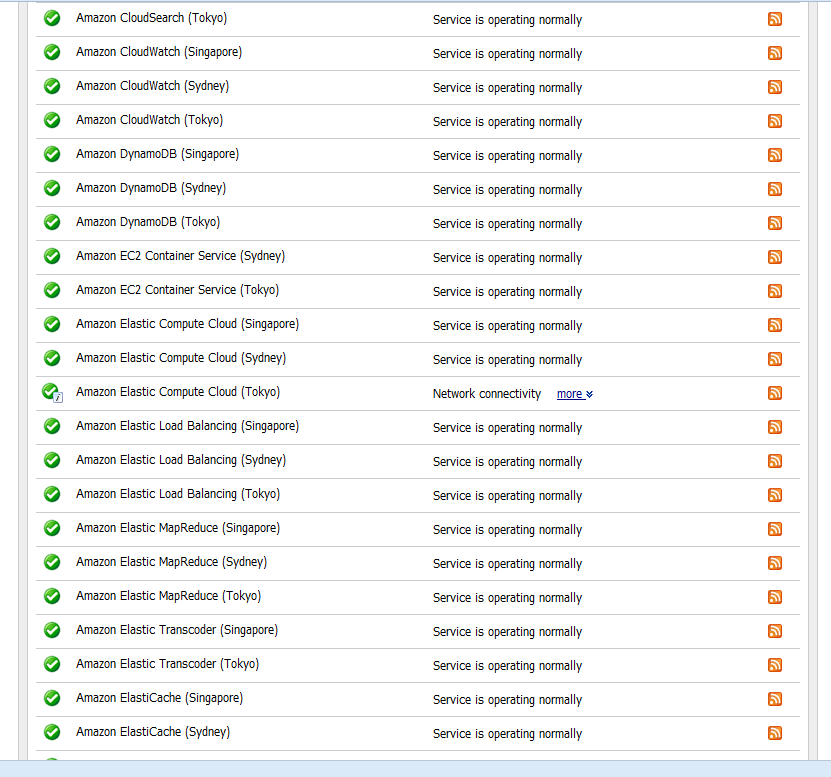
Task: Open RSS feed for Amazon DynamoDB (Sydney)
Action: click(x=775, y=189)
